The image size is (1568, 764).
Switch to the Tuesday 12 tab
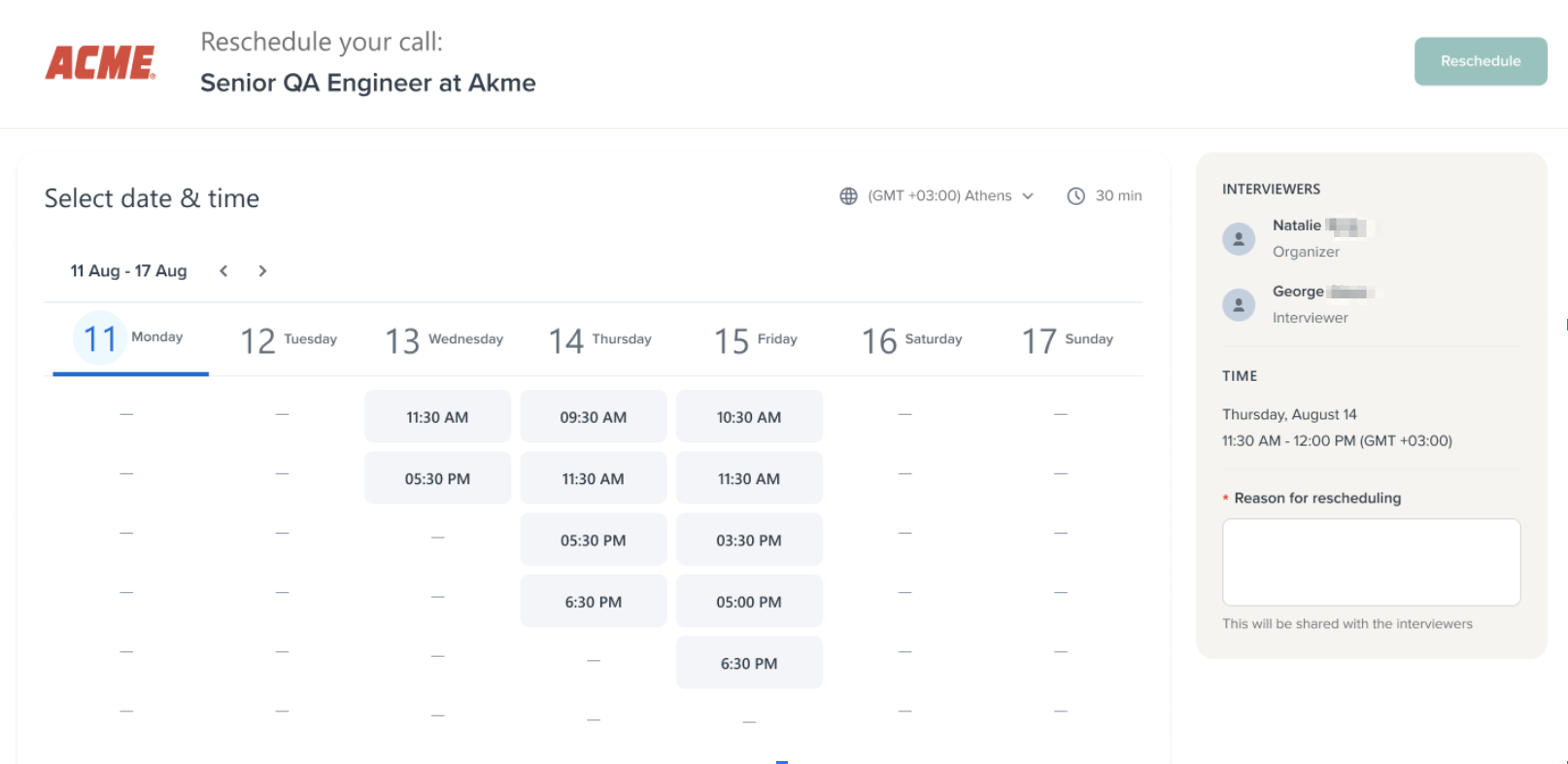(x=289, y=340)
